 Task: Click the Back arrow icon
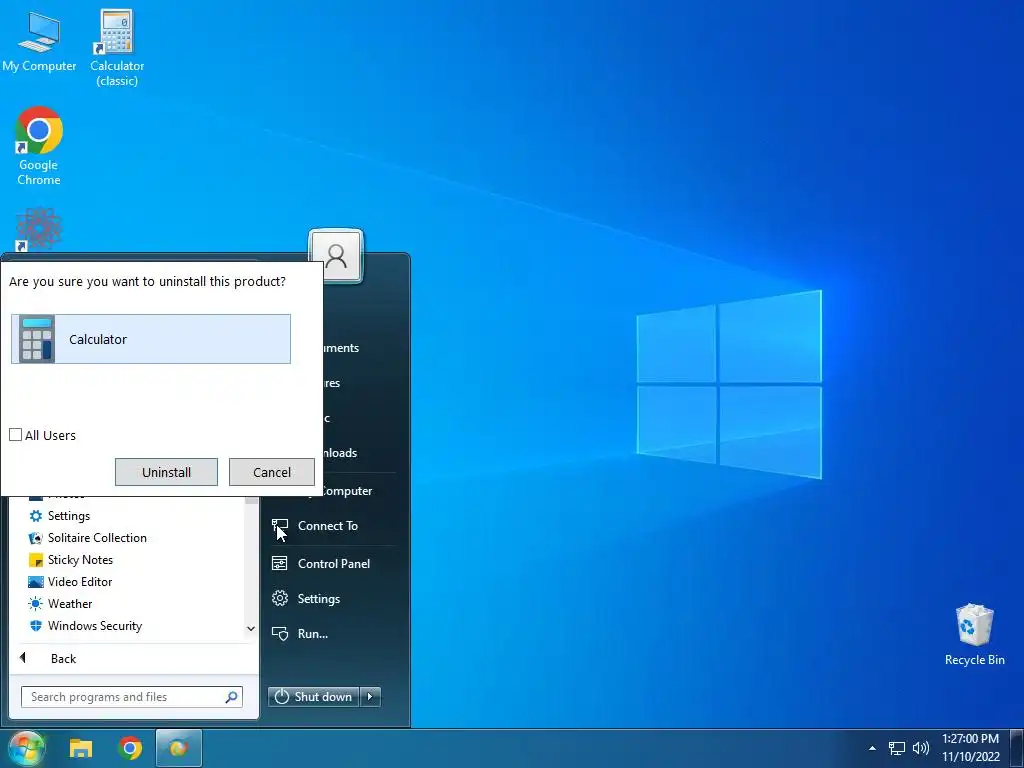pyautogui.click(x=23, y=658)
